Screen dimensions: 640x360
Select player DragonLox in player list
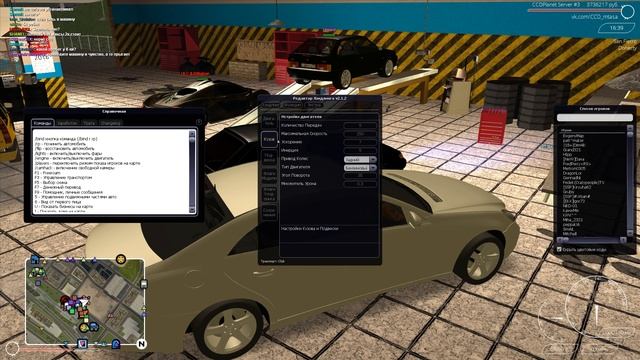pos(572,173)
